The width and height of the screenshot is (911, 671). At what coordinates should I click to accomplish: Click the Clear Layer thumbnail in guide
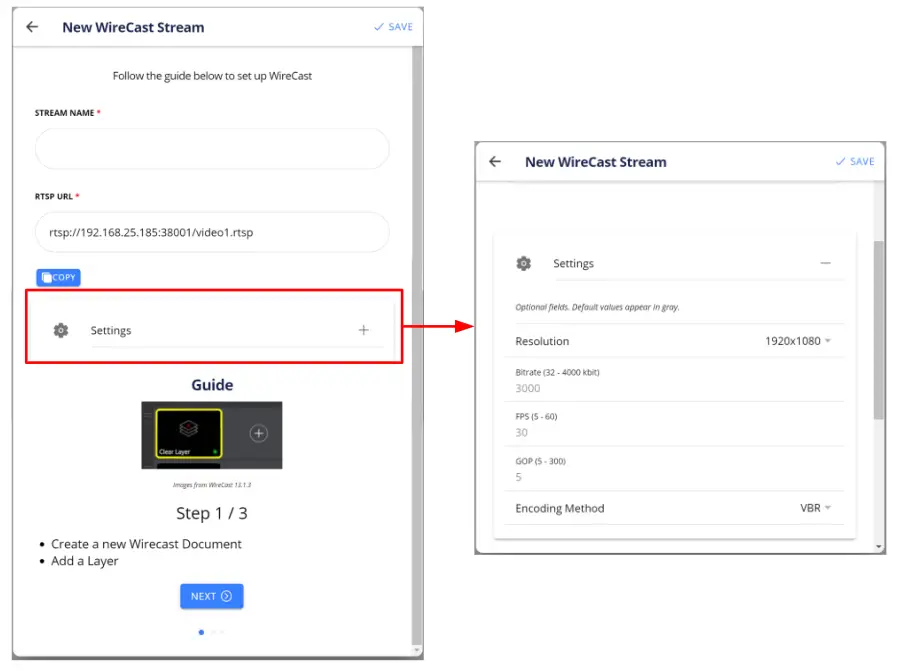tap(189, 433)
